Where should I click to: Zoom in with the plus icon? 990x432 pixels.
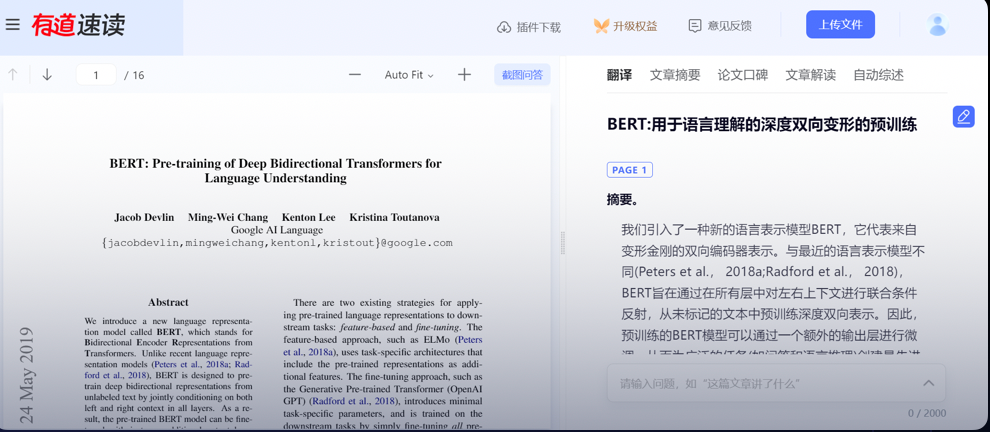tap(464, 75)
